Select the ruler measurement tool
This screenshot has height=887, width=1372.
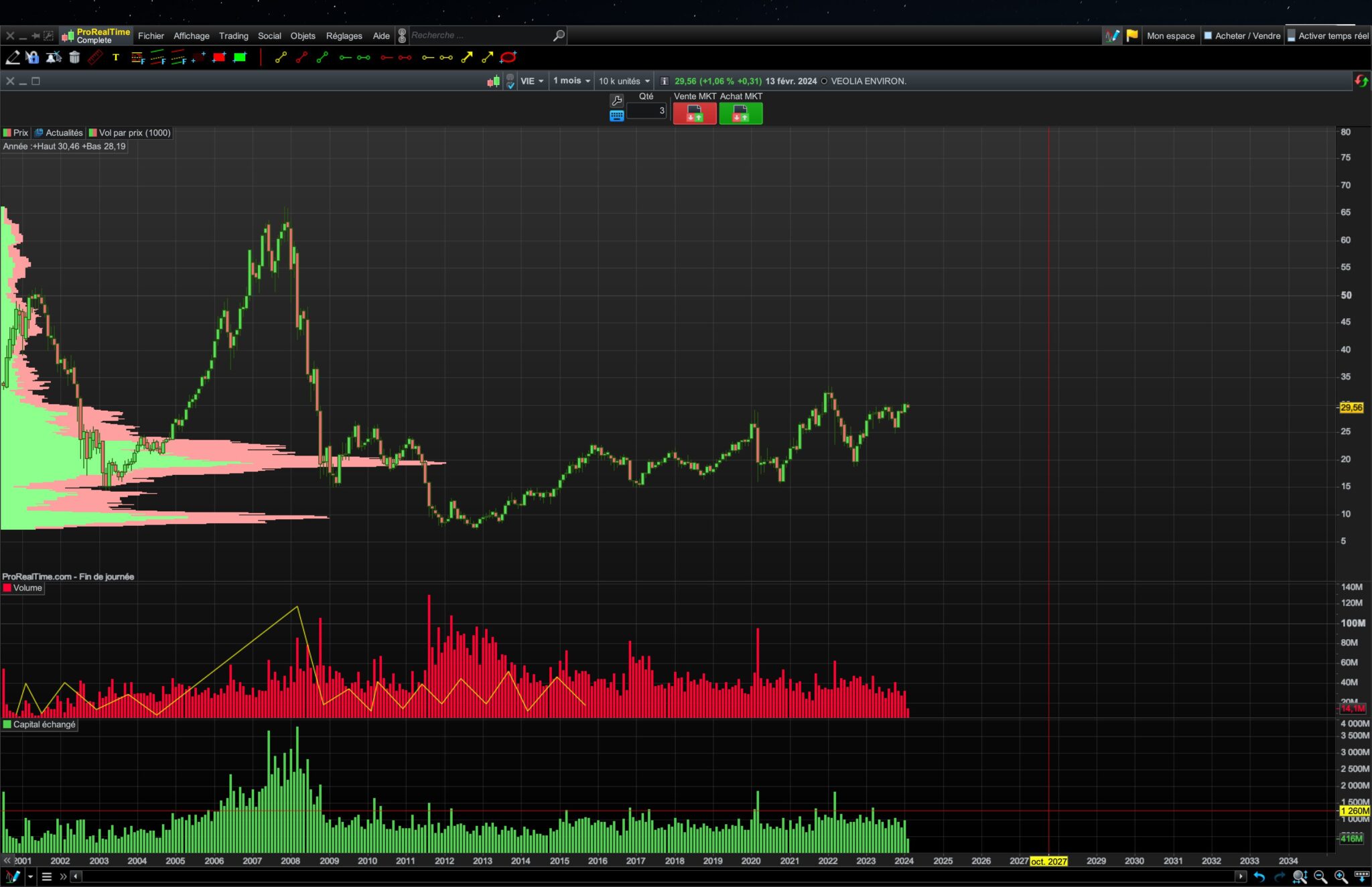click(95, 58)
